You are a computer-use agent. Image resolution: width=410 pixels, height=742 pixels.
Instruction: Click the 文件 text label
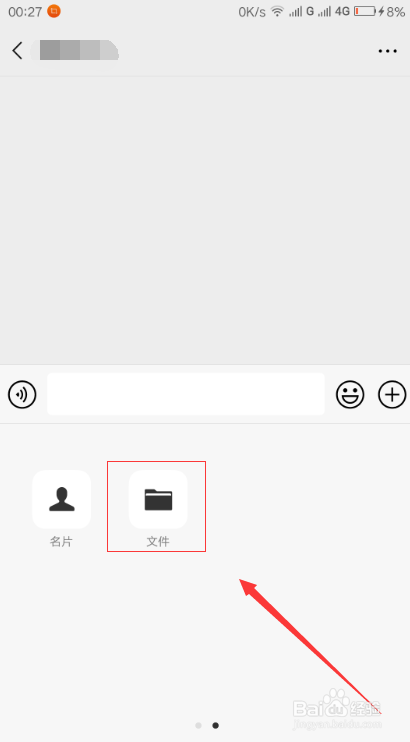pos(158,542)
